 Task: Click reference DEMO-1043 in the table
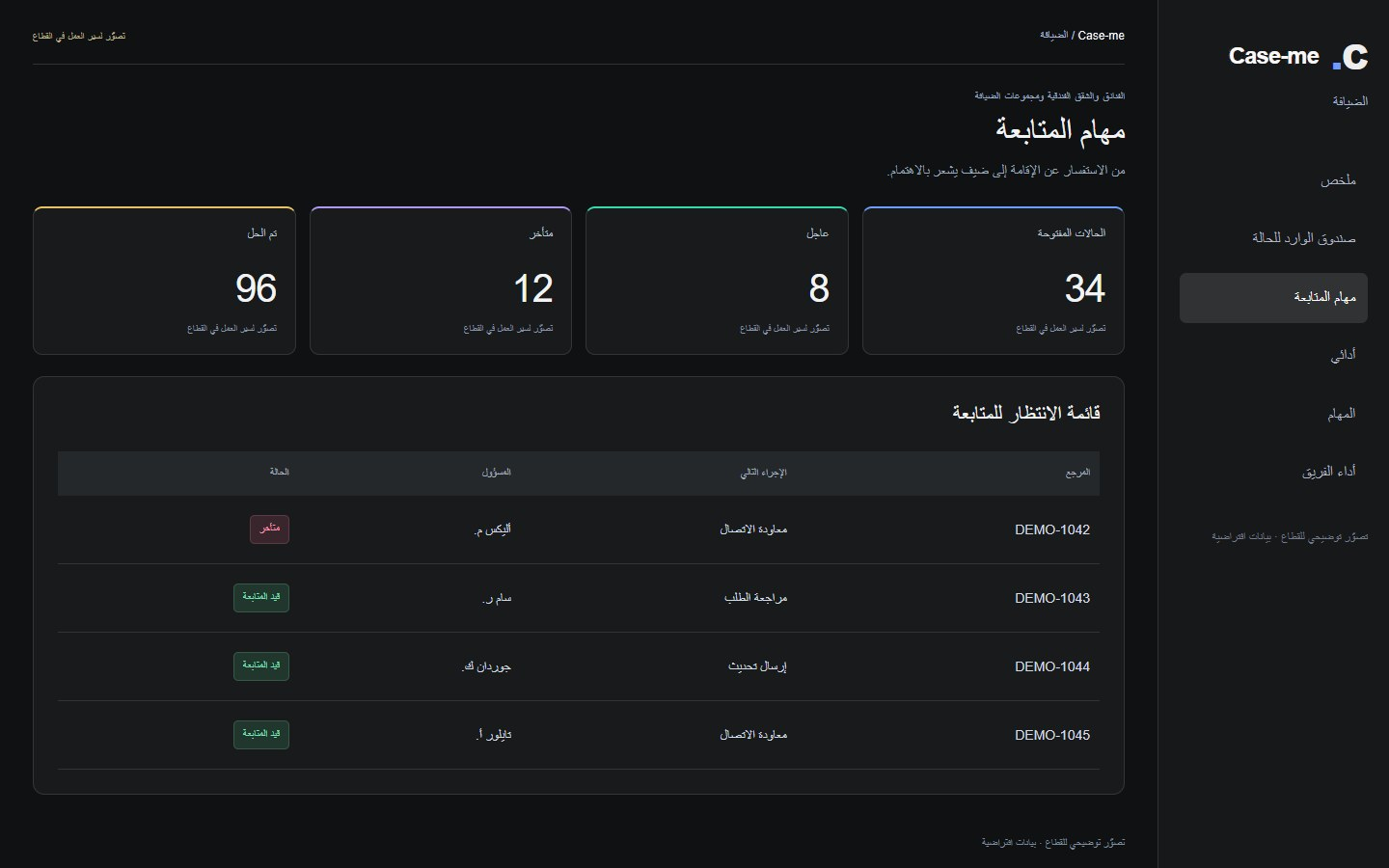pyautogui.click(x=1052, y=598)
